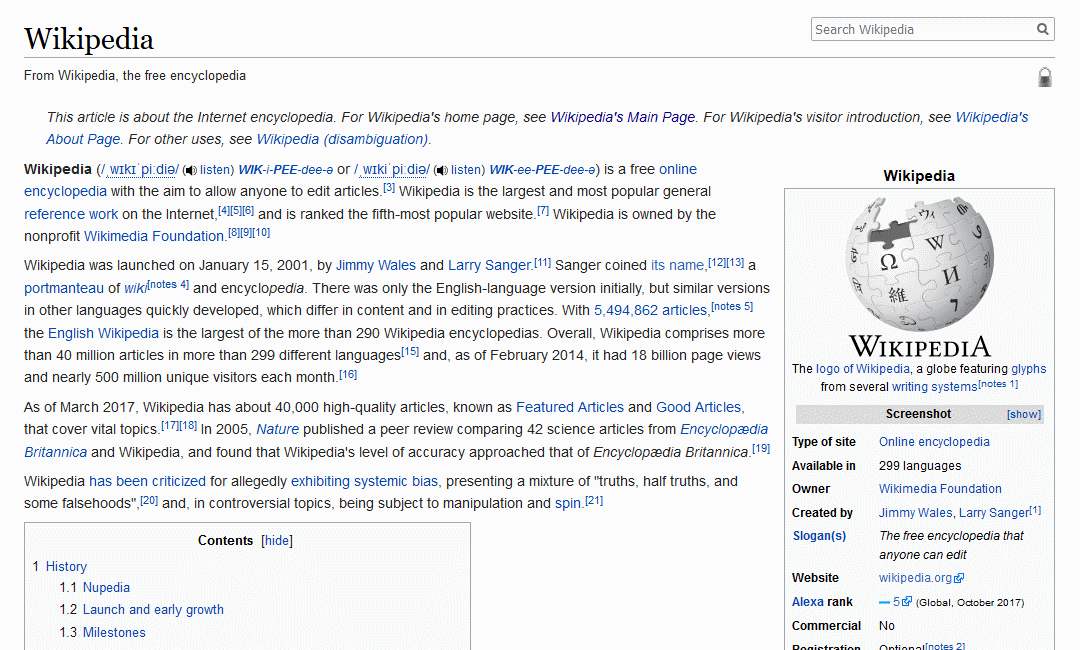1080x650 pixels.
Task: Click the 'its name' link
Action: pyautogui.click(x=678, y=265)
